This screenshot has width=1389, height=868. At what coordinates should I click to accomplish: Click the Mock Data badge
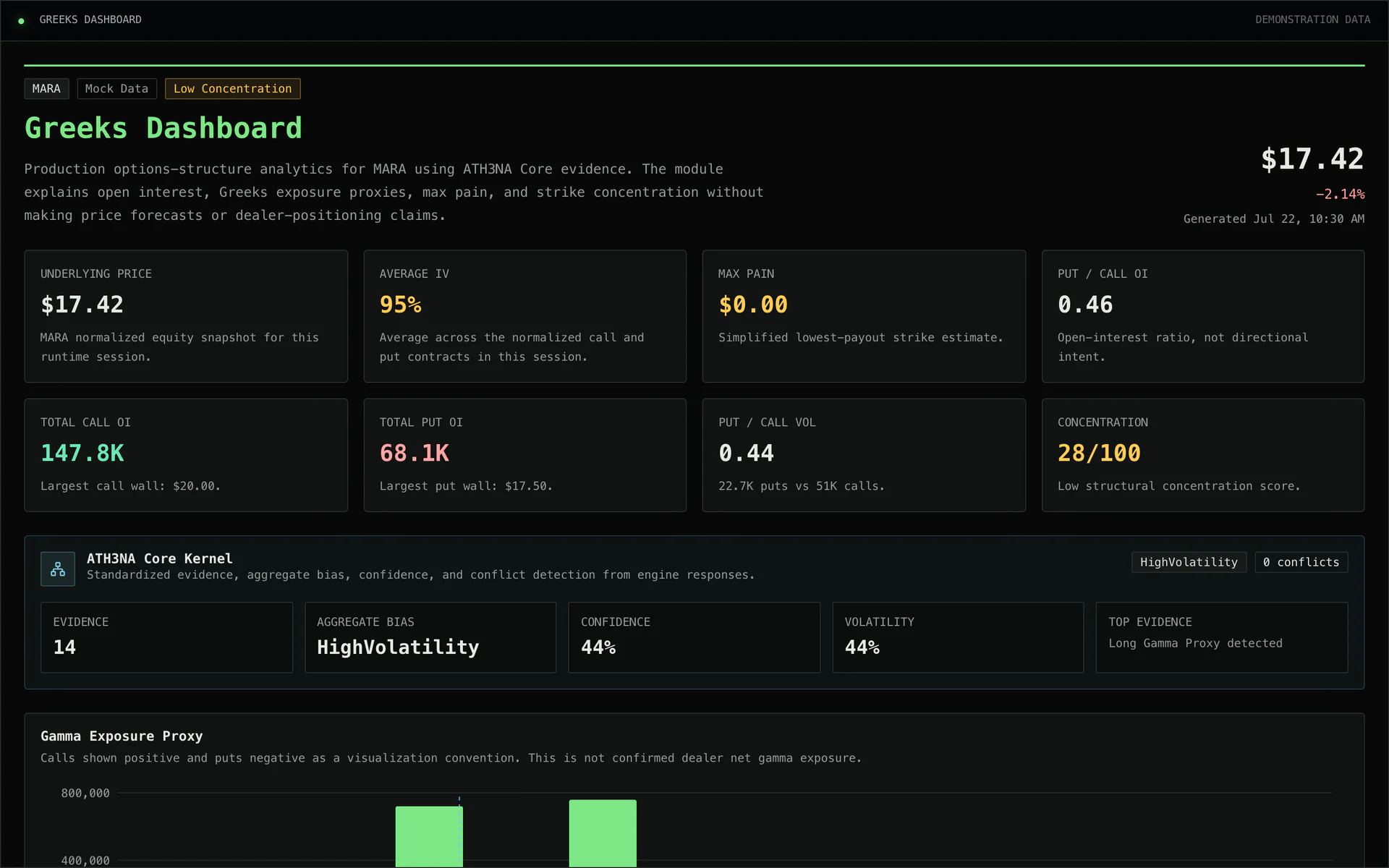116,89
